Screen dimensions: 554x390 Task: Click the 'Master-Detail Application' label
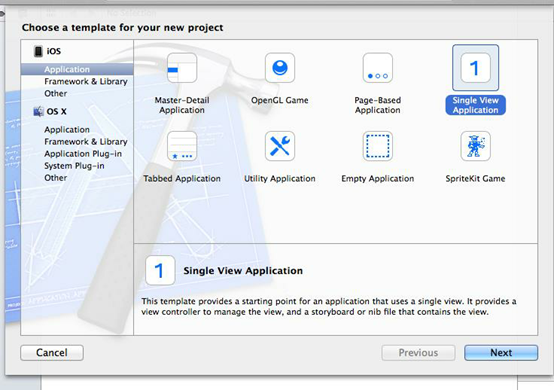[x=182, y=105]
